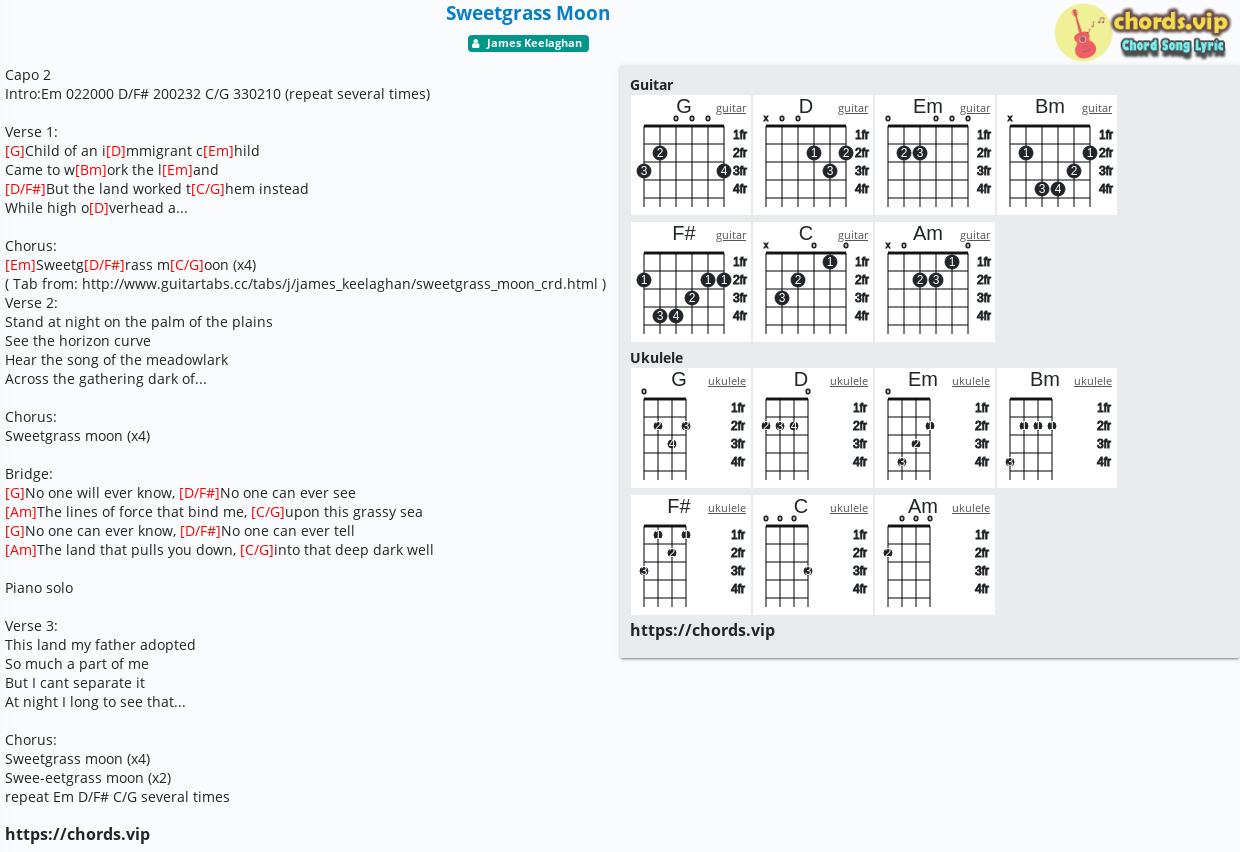Follow the 'guitar' link beside the F# chord

click(731, 235)
